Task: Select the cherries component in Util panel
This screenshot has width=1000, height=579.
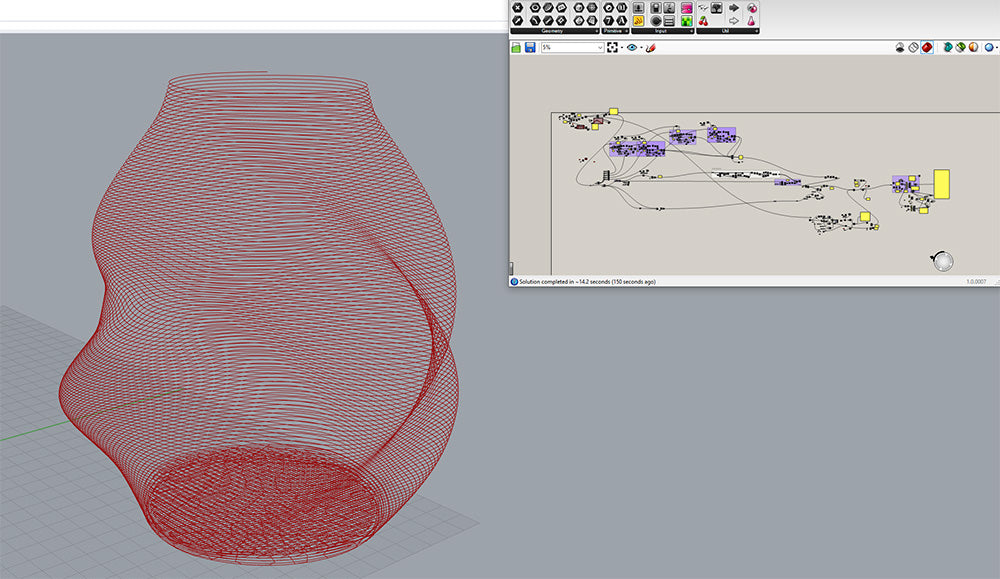Action: point(703,20)
